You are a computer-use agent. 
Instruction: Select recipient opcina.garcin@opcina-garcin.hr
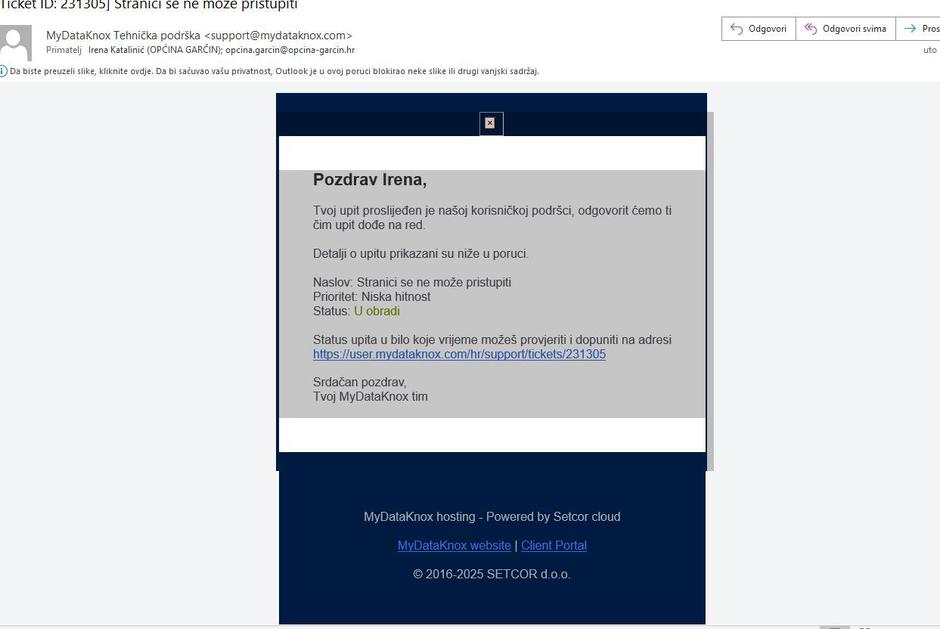click(290, 50)
